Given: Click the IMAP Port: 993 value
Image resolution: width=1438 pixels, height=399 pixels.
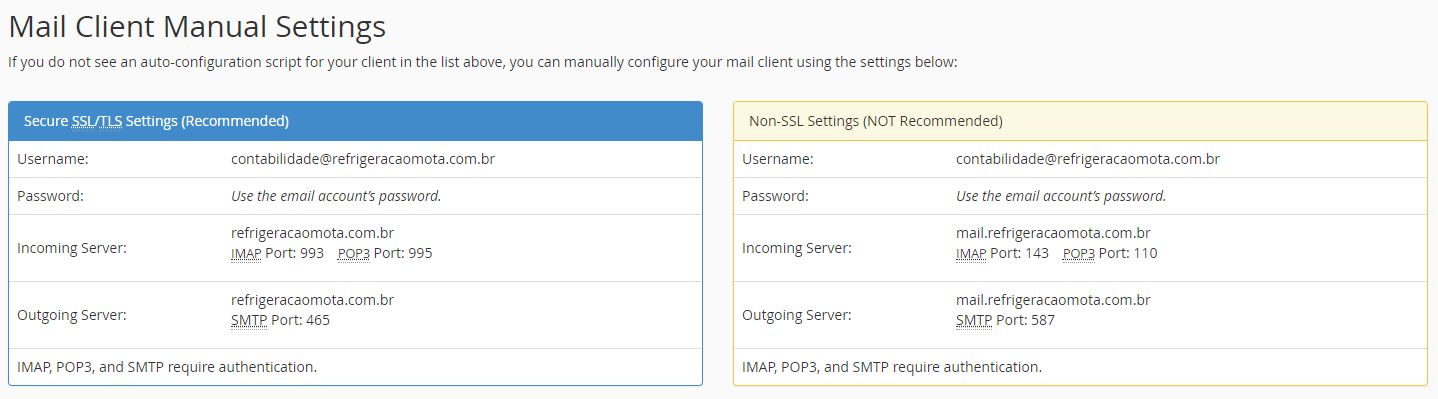Looking at the screenshot, I should (x=277, y=253).
